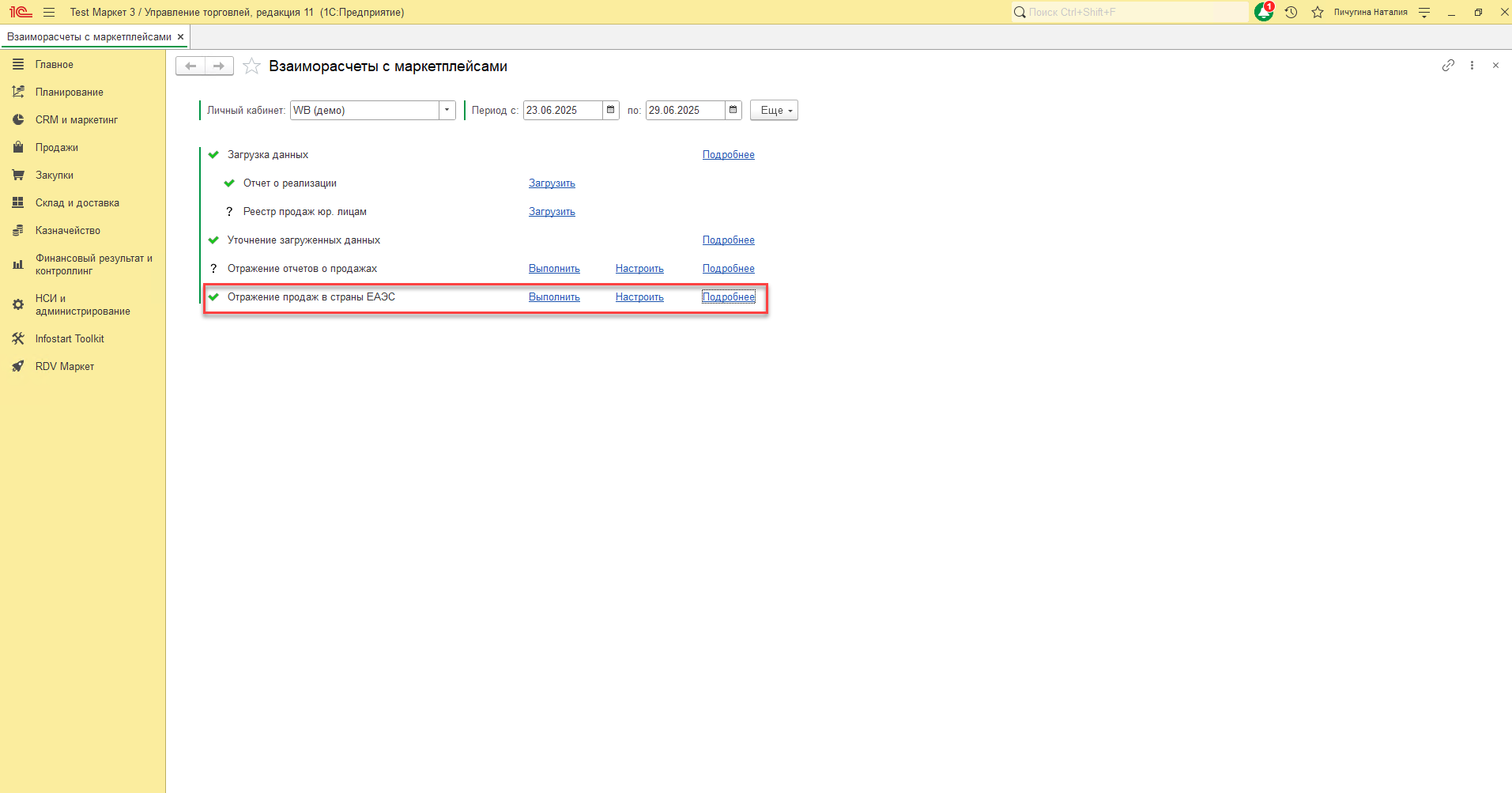Open Главное section in sidebar
The width and height of the screenshot is (1512, 793).
point(83,65)
